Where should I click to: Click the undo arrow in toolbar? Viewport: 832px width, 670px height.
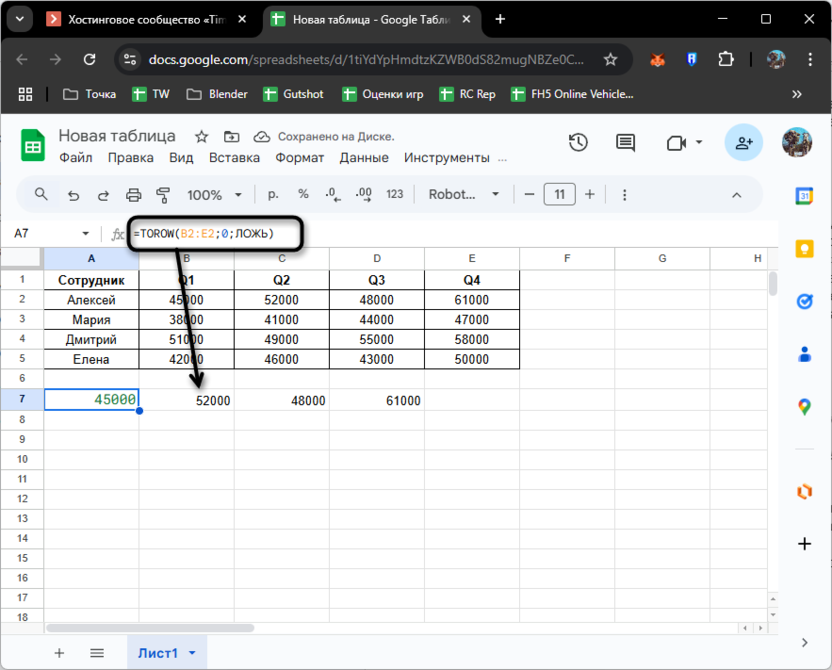[73, 195]
